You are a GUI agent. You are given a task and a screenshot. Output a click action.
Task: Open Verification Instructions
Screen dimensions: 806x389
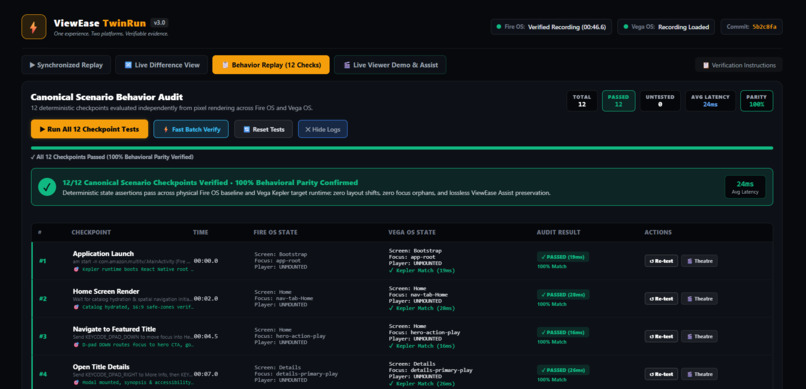(739, 65)
